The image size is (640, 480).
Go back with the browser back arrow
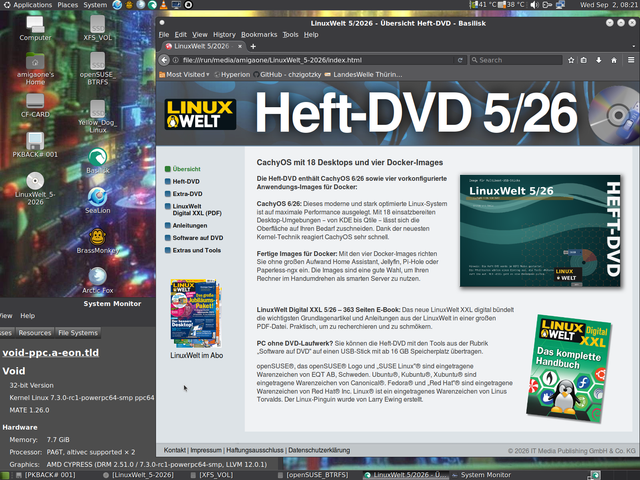[164, 60]
